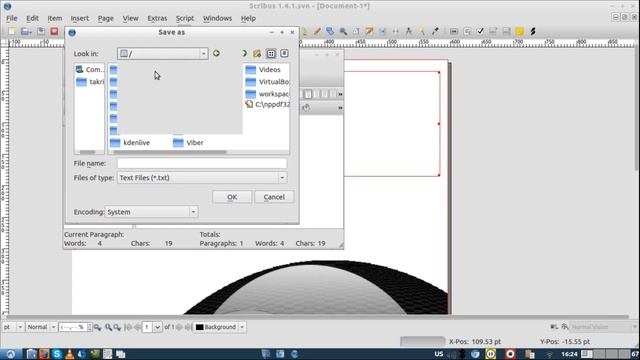Click the zoom percentage field in status bar
This screenshot has width=640, height=360.
tap(73, 327)
